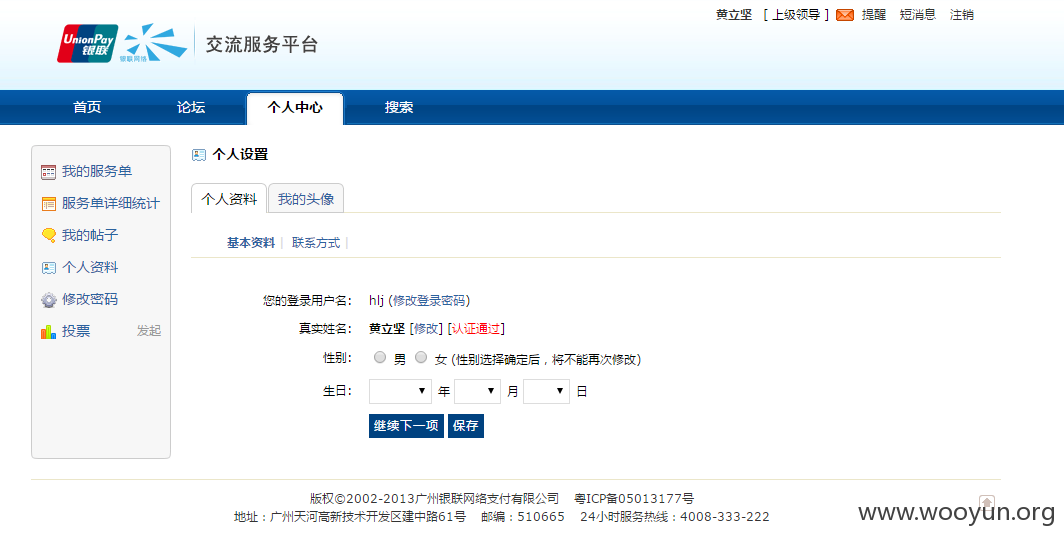Open the birthday year dropdown
The image size is (1064, 541).
tap(400, 392)
